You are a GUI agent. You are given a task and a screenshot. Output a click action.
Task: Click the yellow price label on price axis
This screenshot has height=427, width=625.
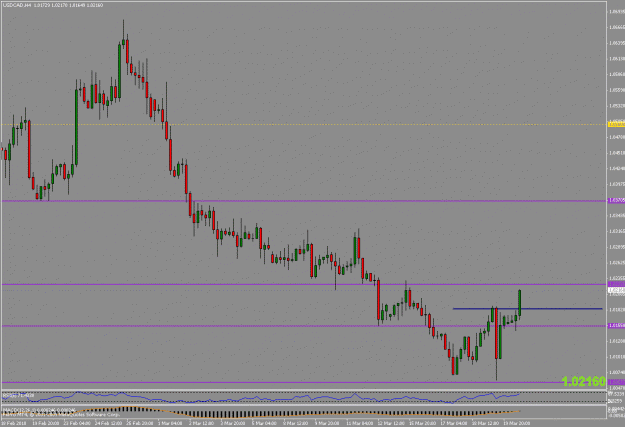click(x=616, y=124)
